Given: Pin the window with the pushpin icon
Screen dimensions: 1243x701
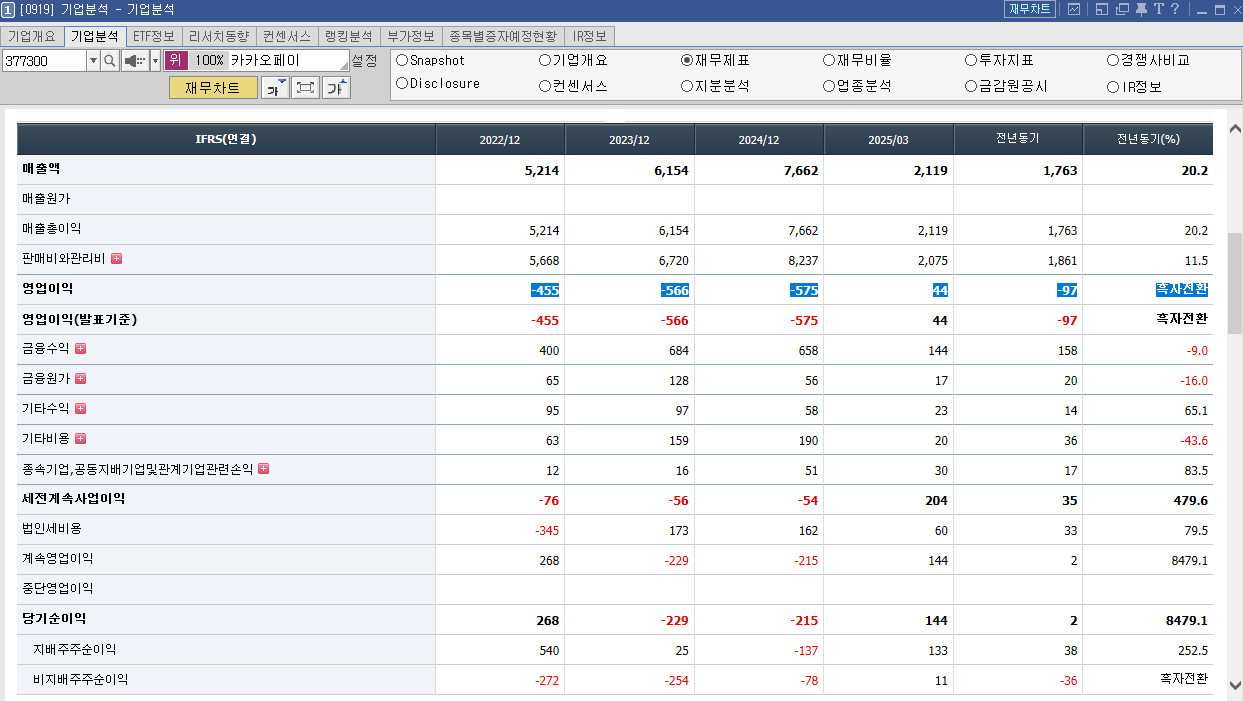Looking at the screenshot, I should [1141, 9].
